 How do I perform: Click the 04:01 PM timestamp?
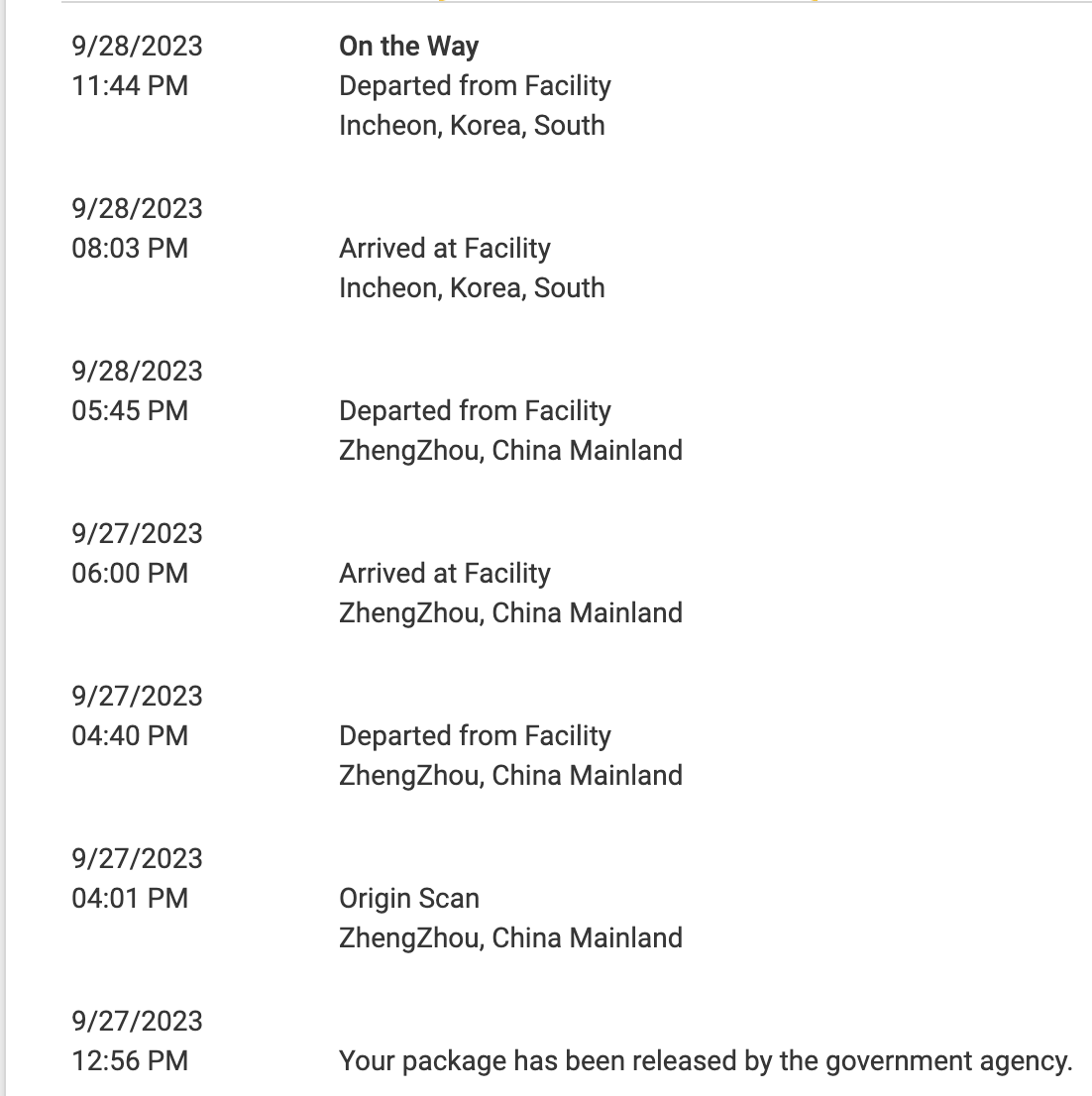pos(130,899)
